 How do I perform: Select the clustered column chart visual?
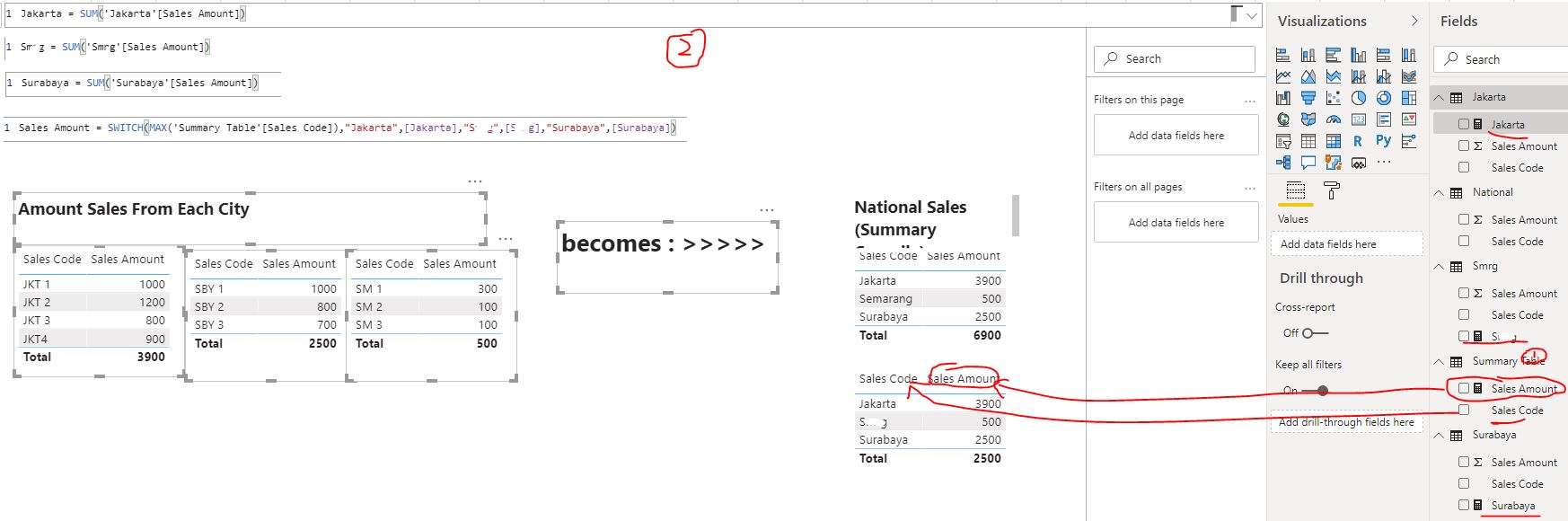point(1359,55)
